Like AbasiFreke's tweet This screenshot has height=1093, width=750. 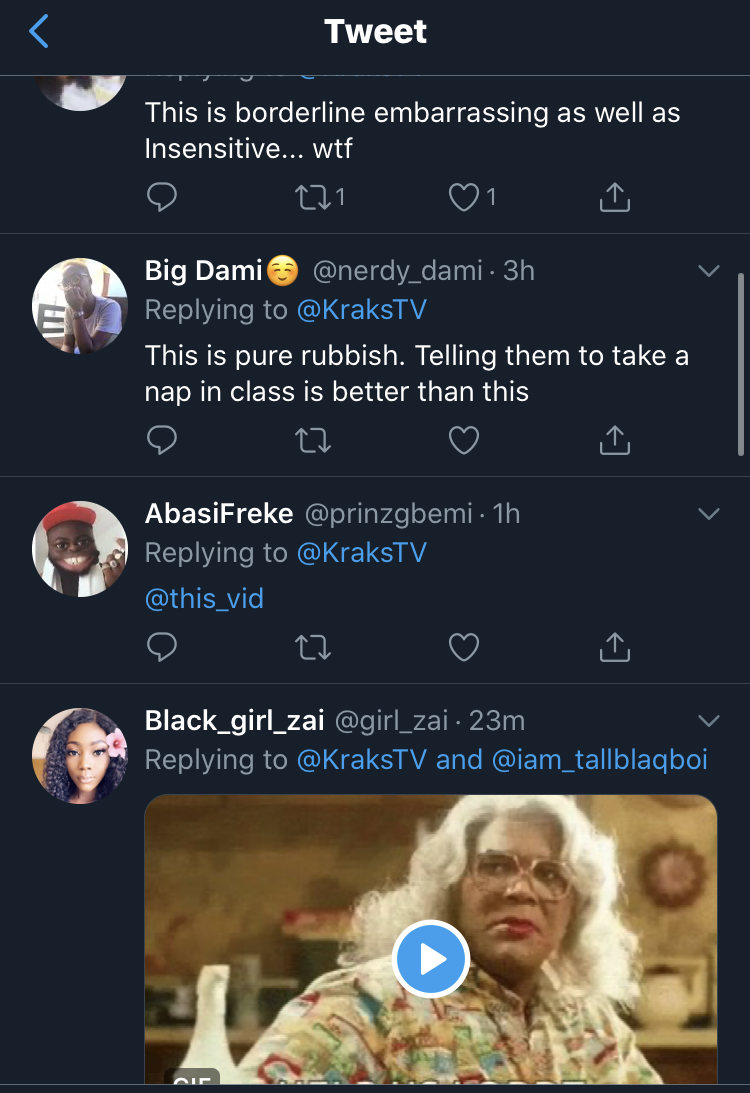[463, 648]
